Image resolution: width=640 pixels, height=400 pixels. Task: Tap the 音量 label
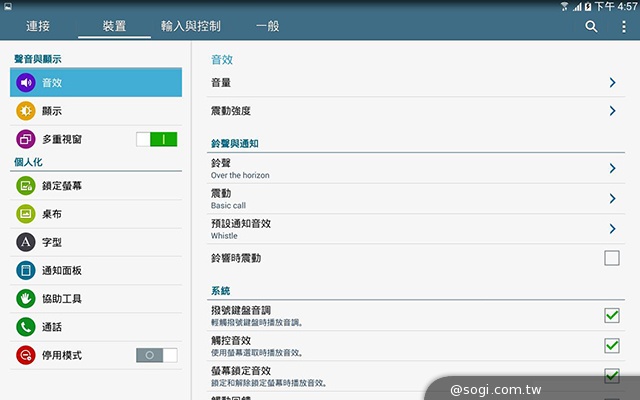[x=221, y=83]
